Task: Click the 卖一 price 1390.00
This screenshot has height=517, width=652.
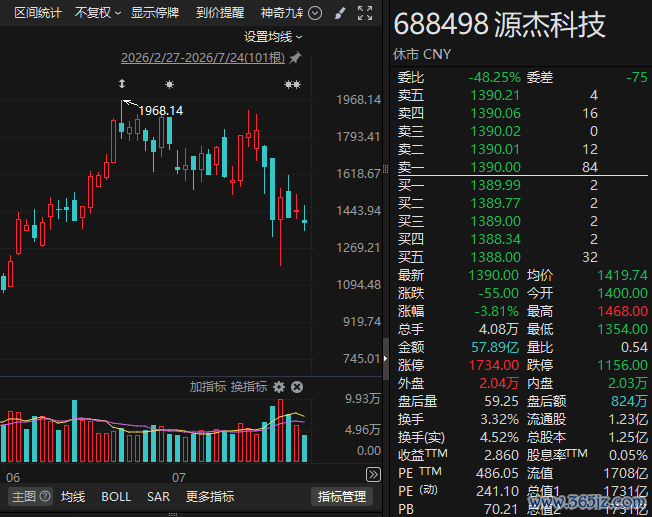Action: (x=495, y=167)
